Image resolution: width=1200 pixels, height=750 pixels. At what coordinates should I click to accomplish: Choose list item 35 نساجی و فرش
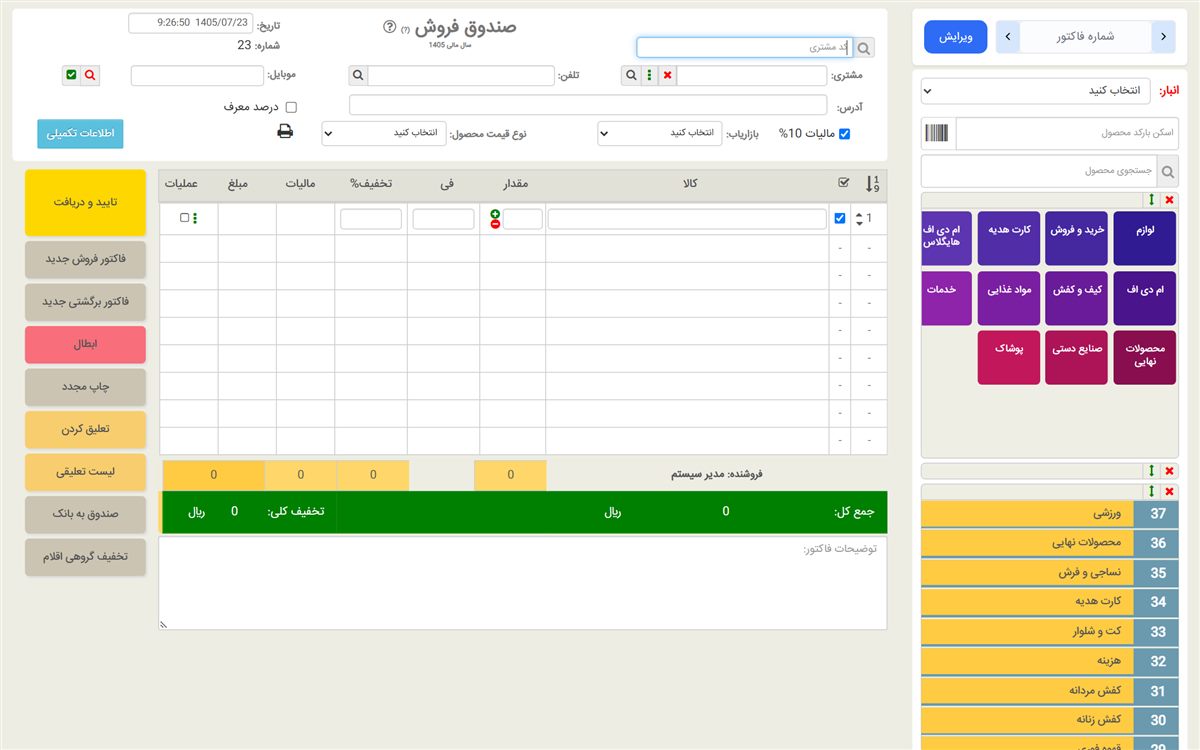1049,573
